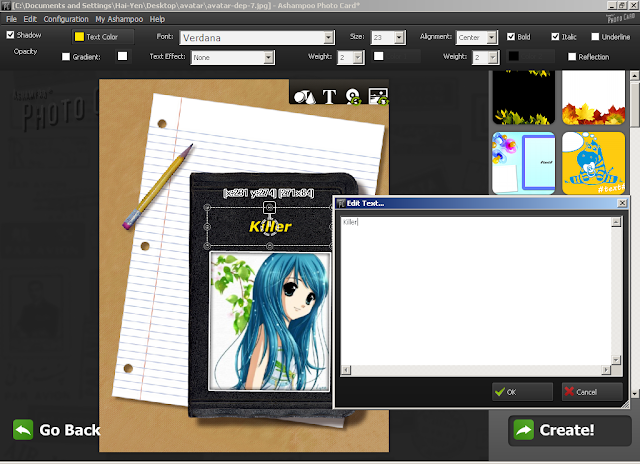Select the T text tool icon
640x464 pixels.
point(329,97)
